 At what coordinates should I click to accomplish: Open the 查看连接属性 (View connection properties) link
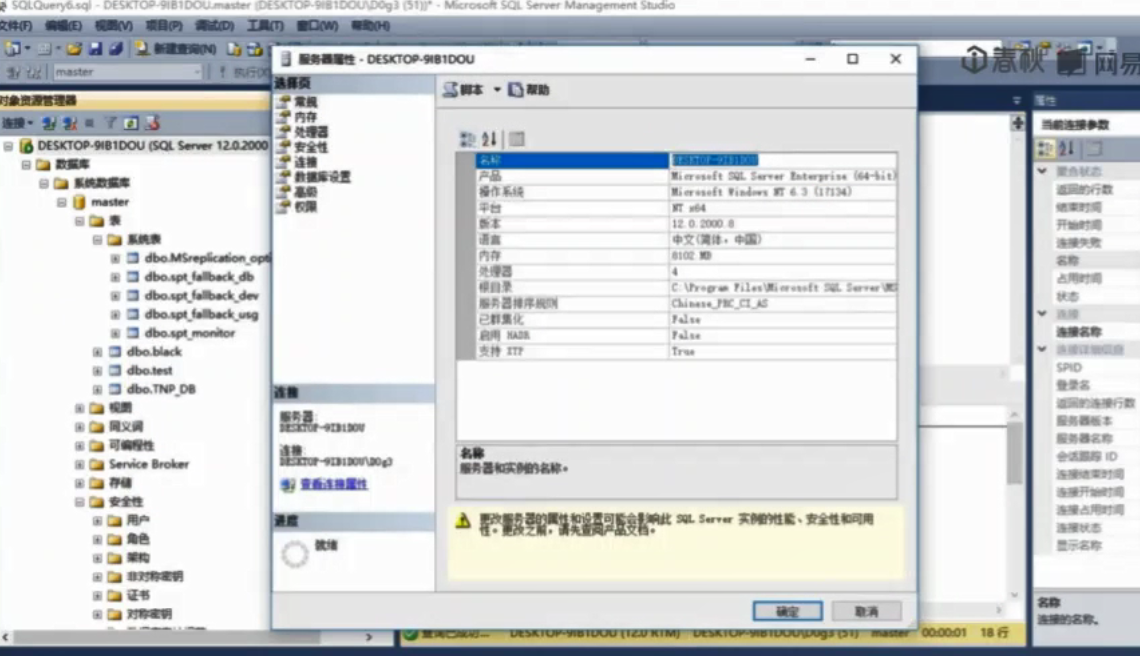(x=334, y=484)
